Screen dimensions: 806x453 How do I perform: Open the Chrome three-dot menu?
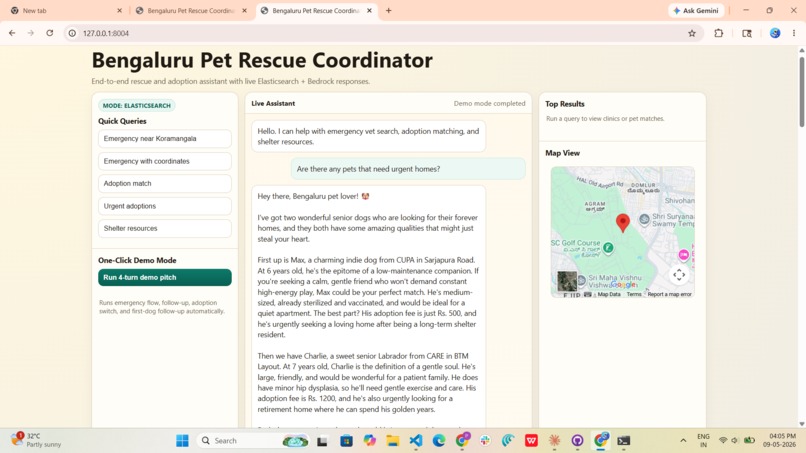pyautogui.click(x=794, y=33)
